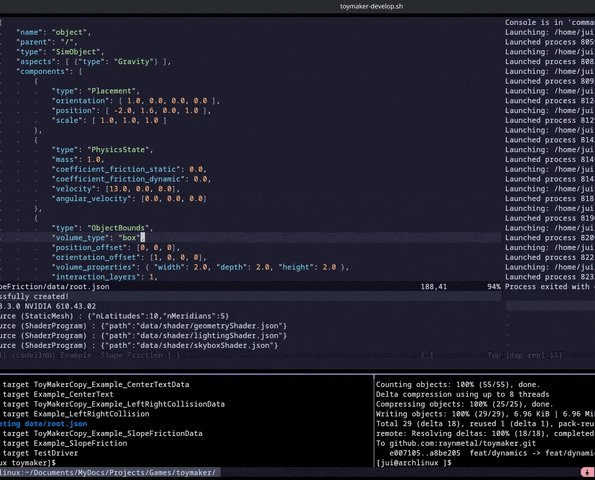Click the "orientation" key in the Placement component

point(80,101)
